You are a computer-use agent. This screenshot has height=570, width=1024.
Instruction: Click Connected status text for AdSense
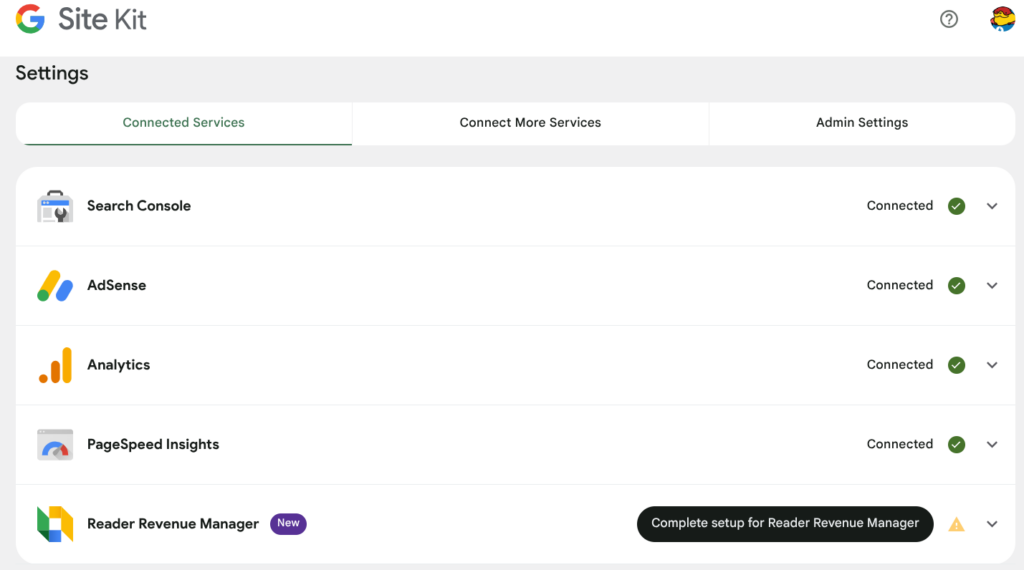[900, 285]
